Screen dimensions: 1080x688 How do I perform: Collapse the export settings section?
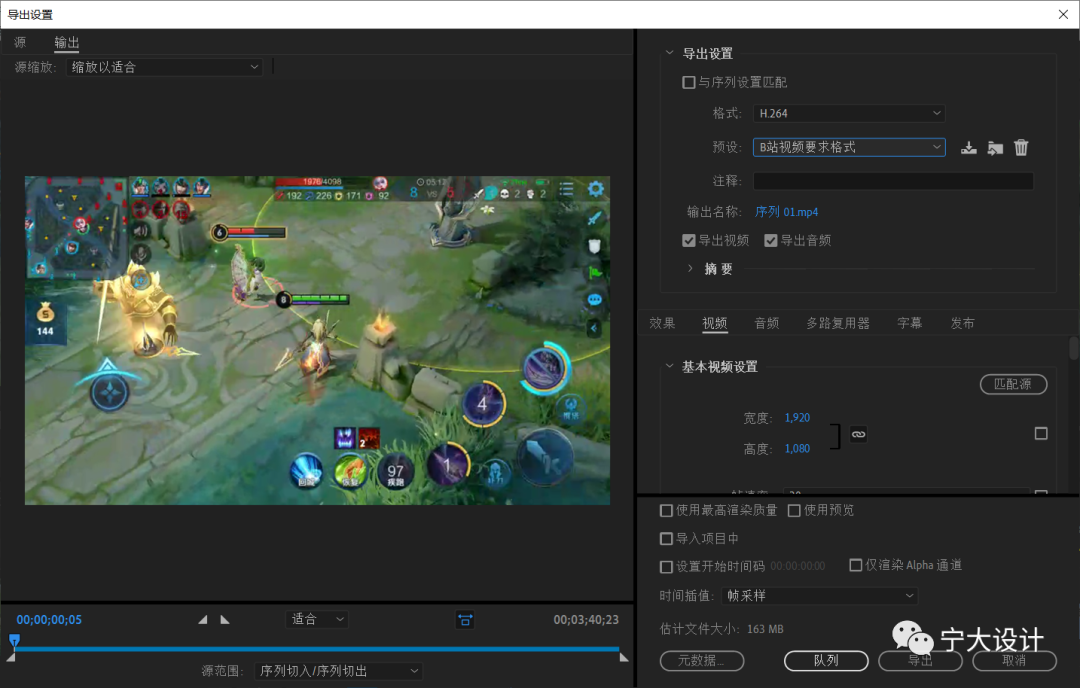click(669, 53)
